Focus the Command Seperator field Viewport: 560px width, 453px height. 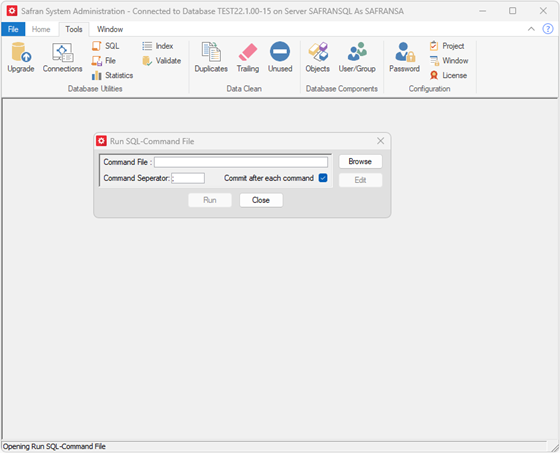tap(188, 178)
